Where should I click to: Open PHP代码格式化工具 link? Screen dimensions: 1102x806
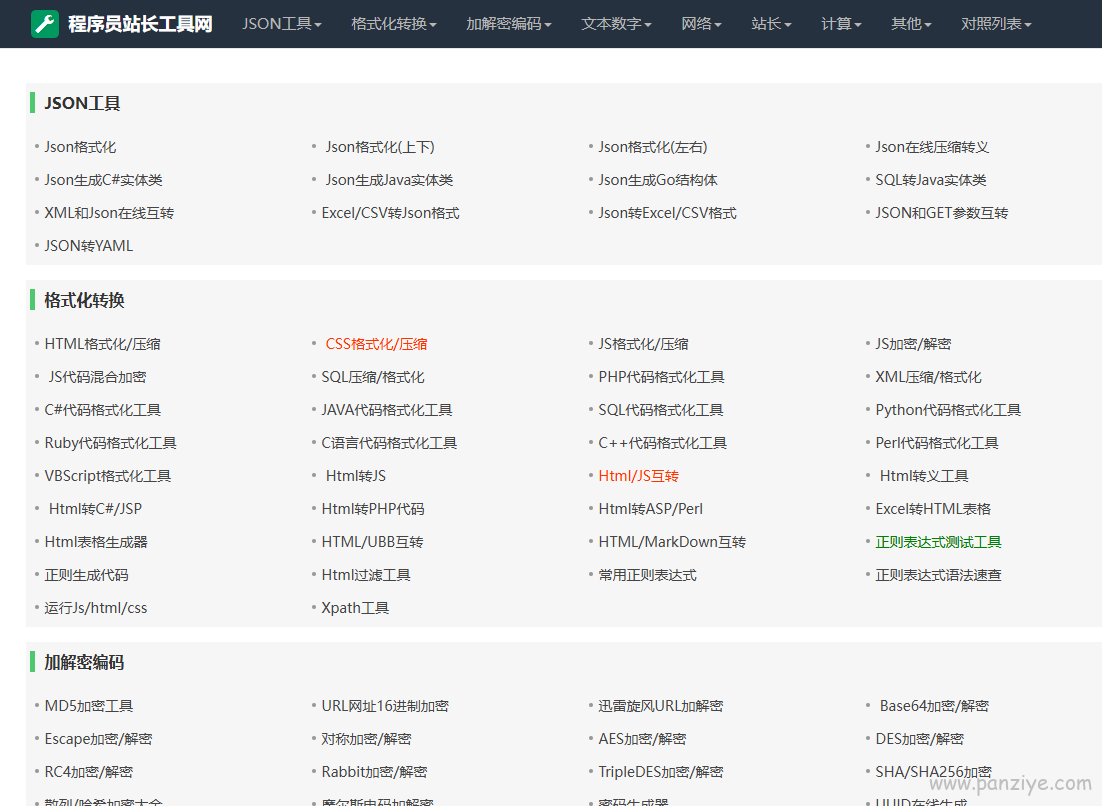tap(661, 377)
